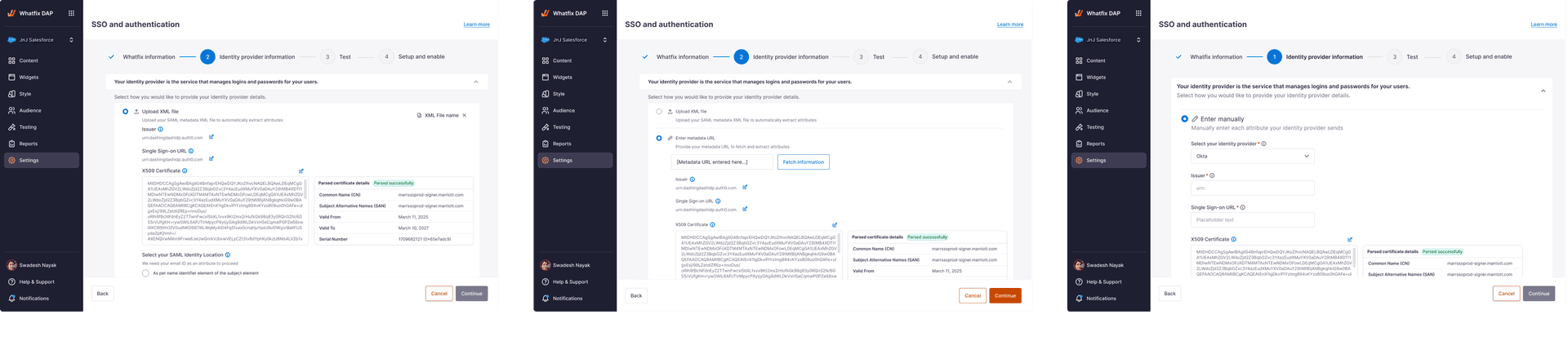Show Single Sign-on URL info in left panel
This screenshot has height=341, width=1568.
click(191, 151)
